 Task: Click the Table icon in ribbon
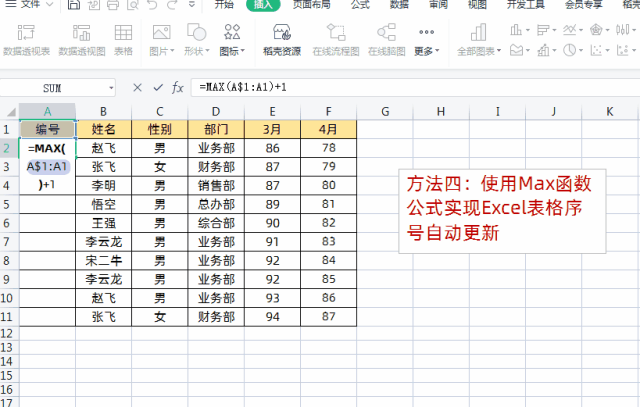(x=123, y=38)
